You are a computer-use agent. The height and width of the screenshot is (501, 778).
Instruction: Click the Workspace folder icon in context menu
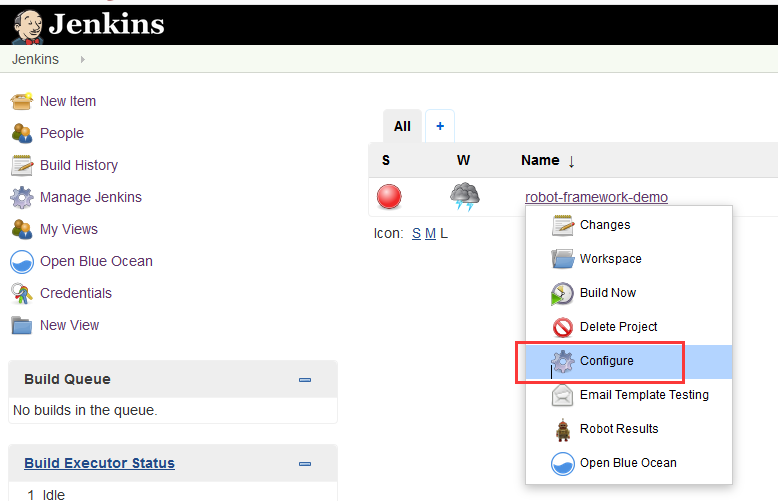[x=563, y=259]
